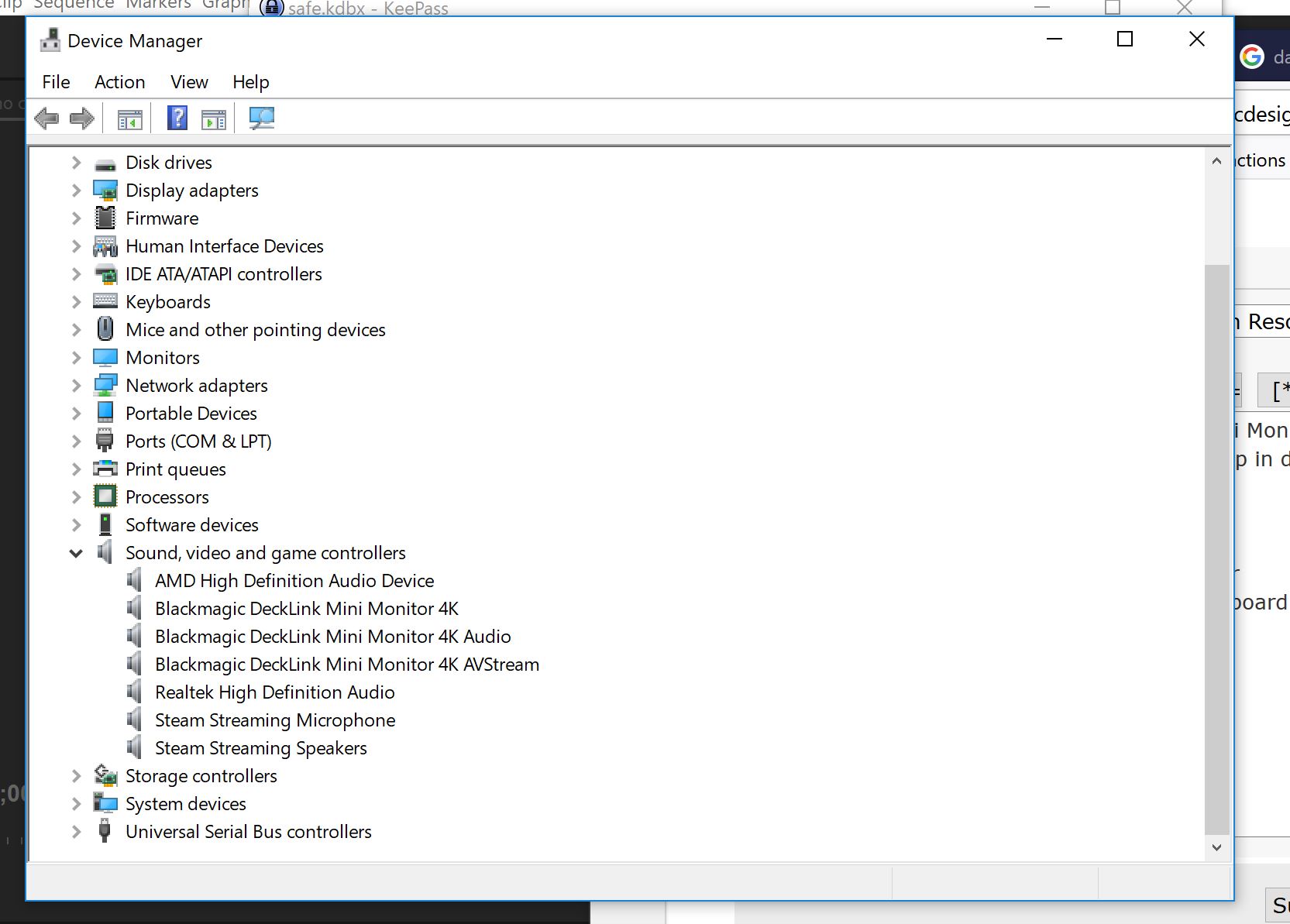This screenshot has width=1290, height=924.
Task: Select Realtek High Definition Audio
Action: coord(275,692)
